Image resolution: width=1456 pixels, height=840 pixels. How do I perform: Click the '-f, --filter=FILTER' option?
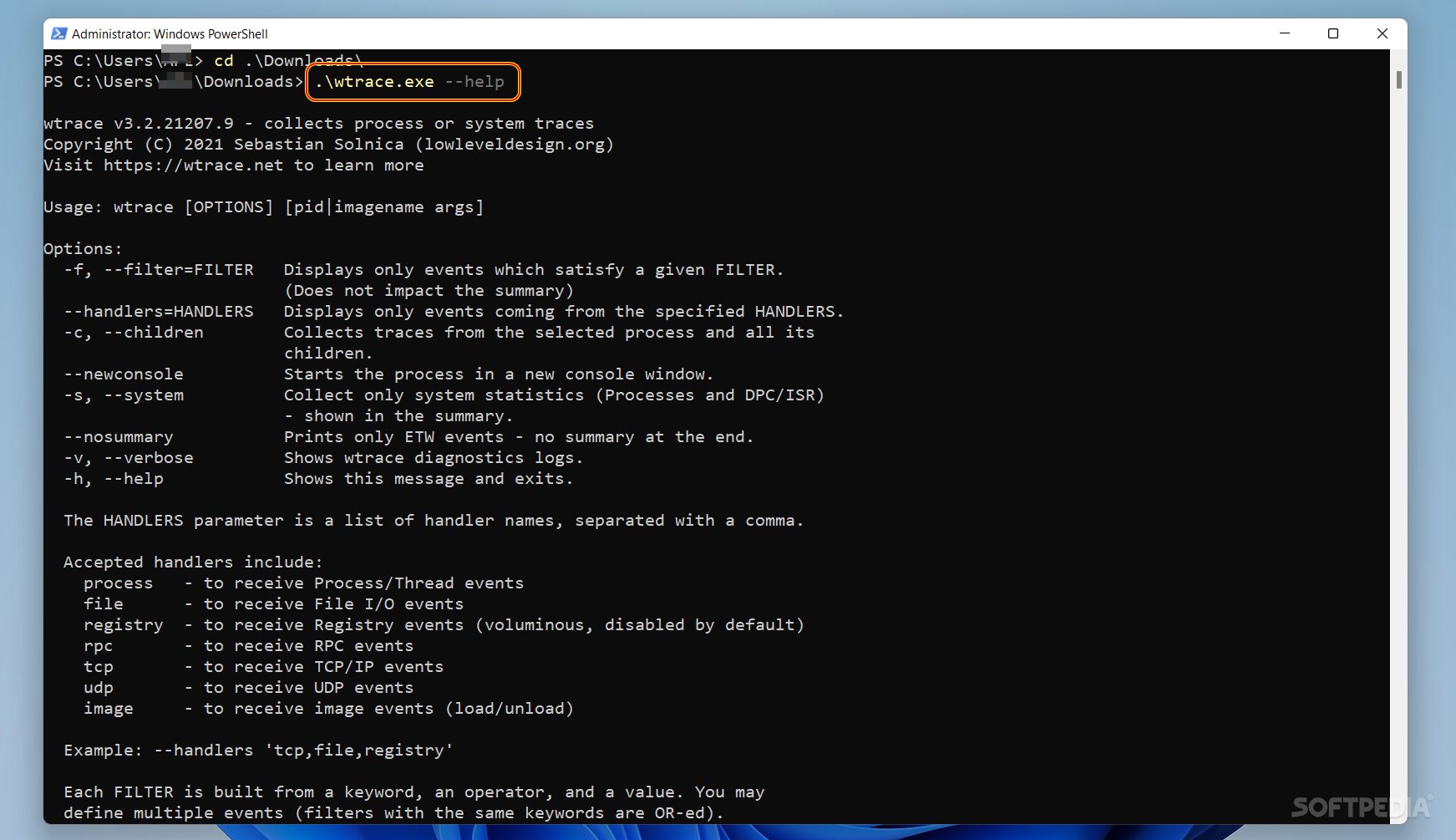(159, 270)
